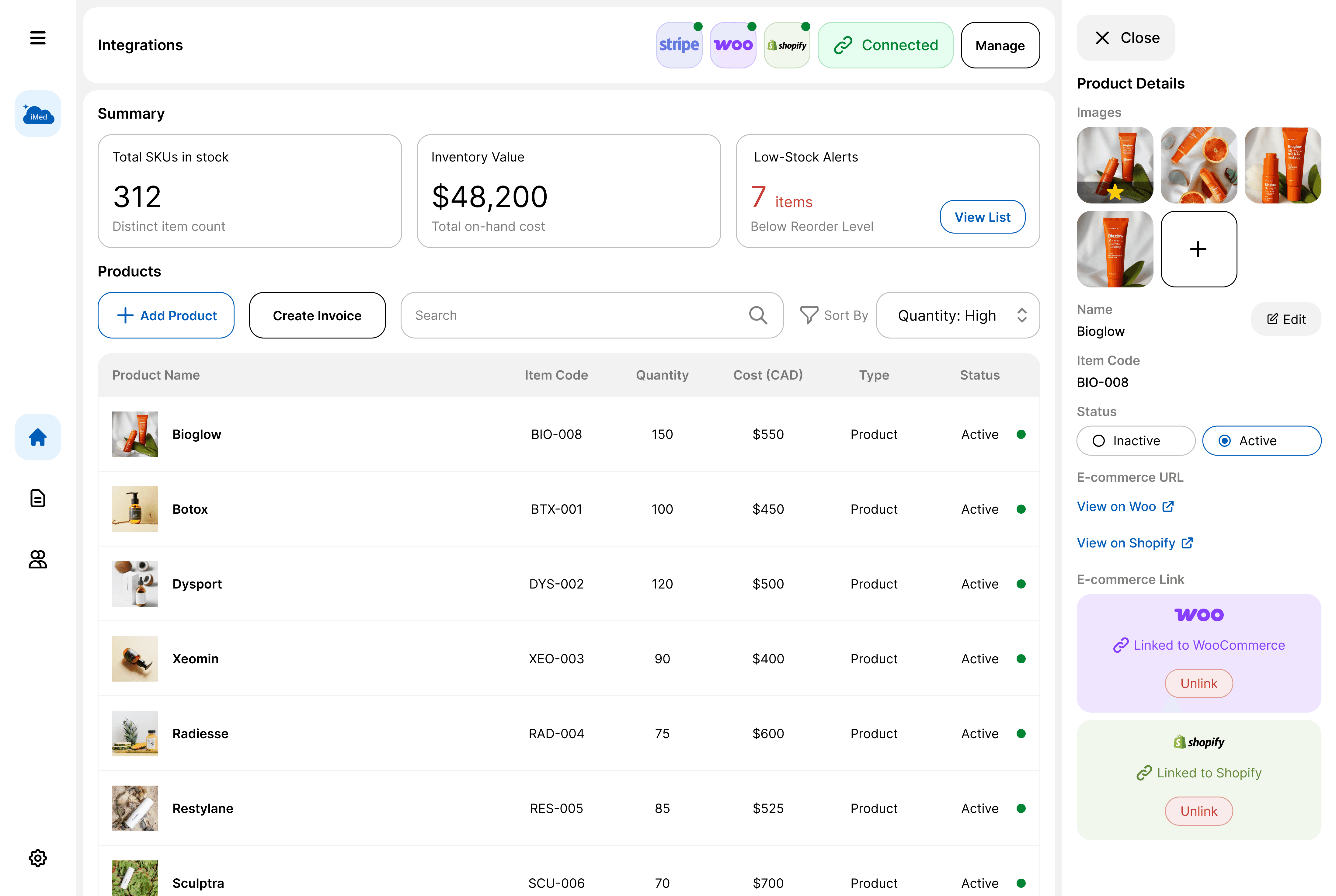This screenshot has width=1336, height=896.
Task: Open the Quantity: High sort dropdown
Action: [958, 315]
